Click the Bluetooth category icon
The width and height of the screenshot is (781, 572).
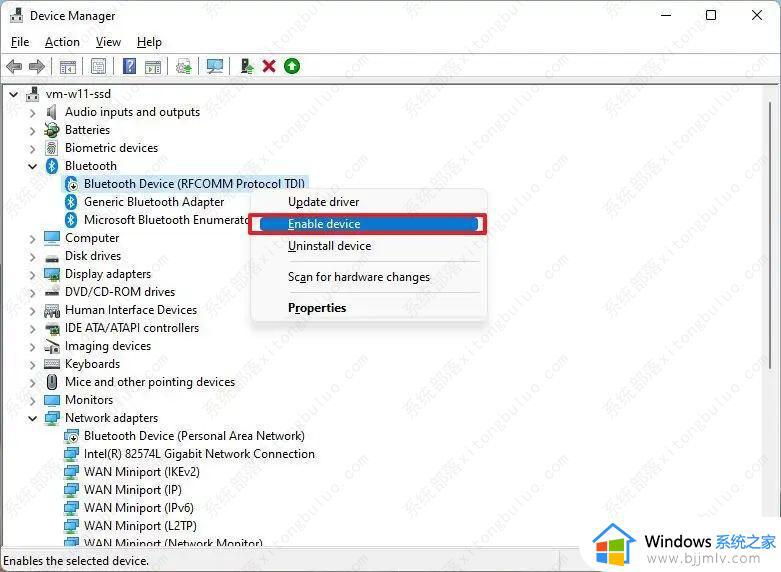coord(52,166)
